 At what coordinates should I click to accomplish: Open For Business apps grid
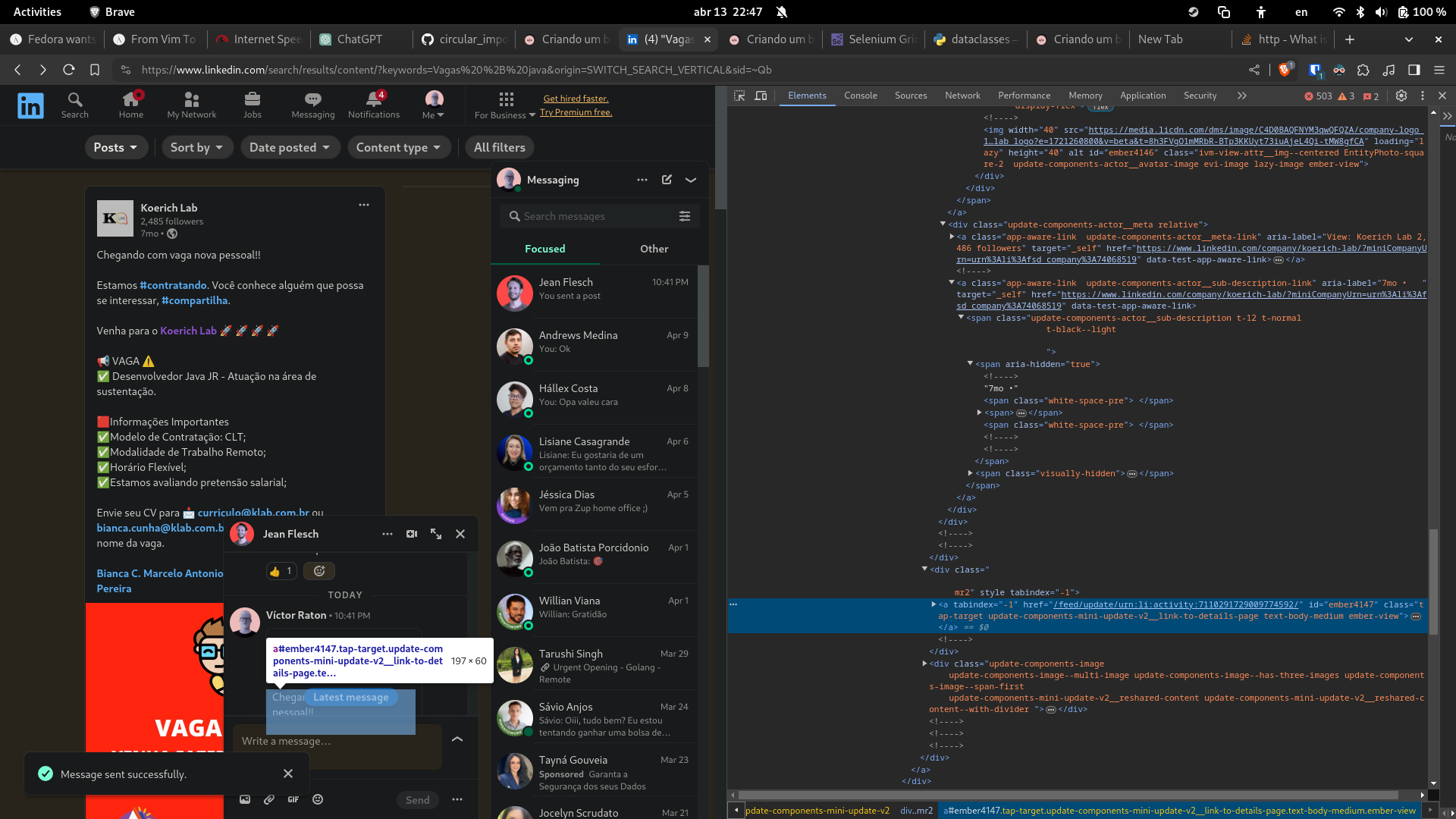pyautogui.click(x=506, y=105)
